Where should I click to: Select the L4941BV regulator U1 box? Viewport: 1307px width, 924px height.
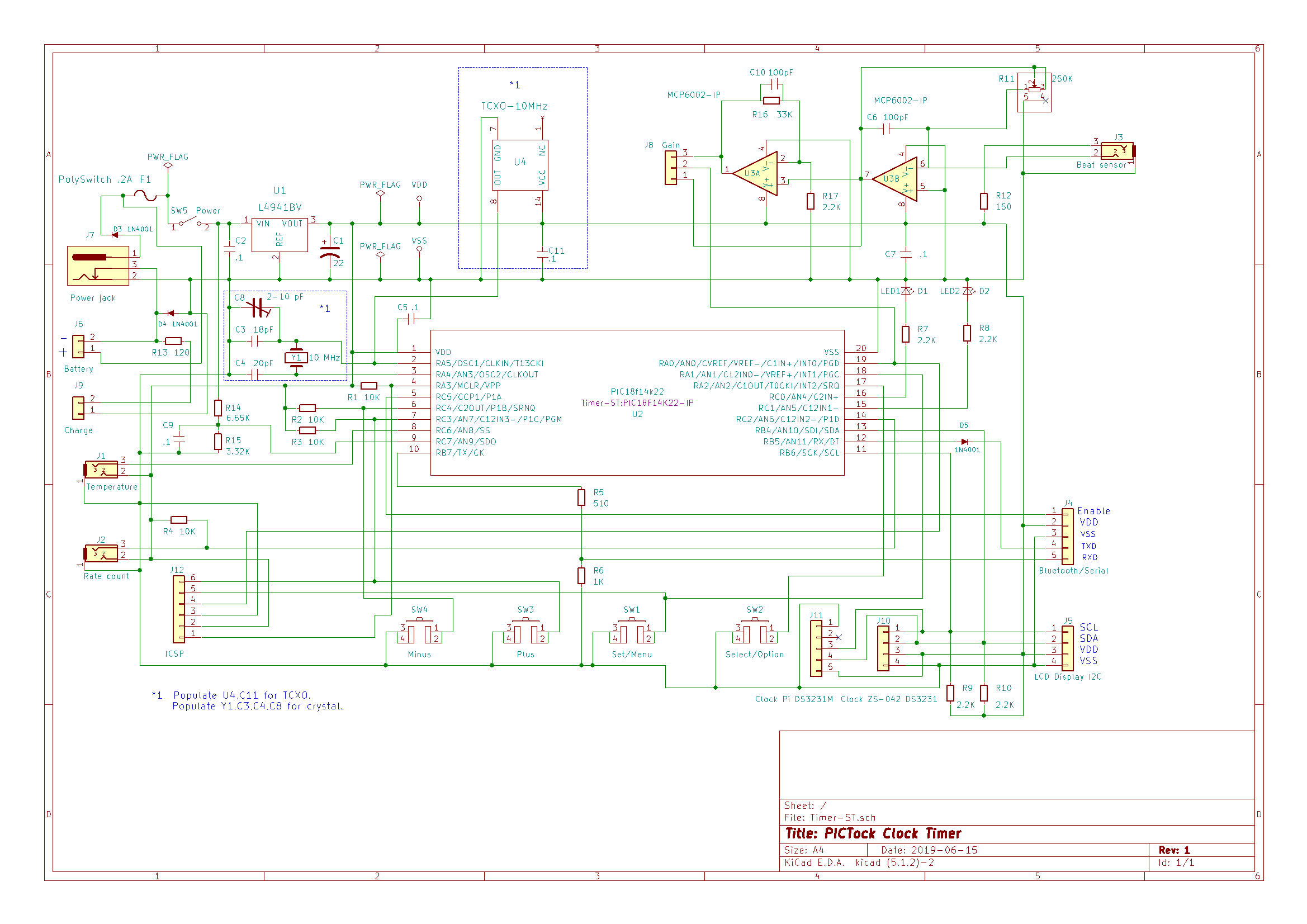tap(280, 235)
